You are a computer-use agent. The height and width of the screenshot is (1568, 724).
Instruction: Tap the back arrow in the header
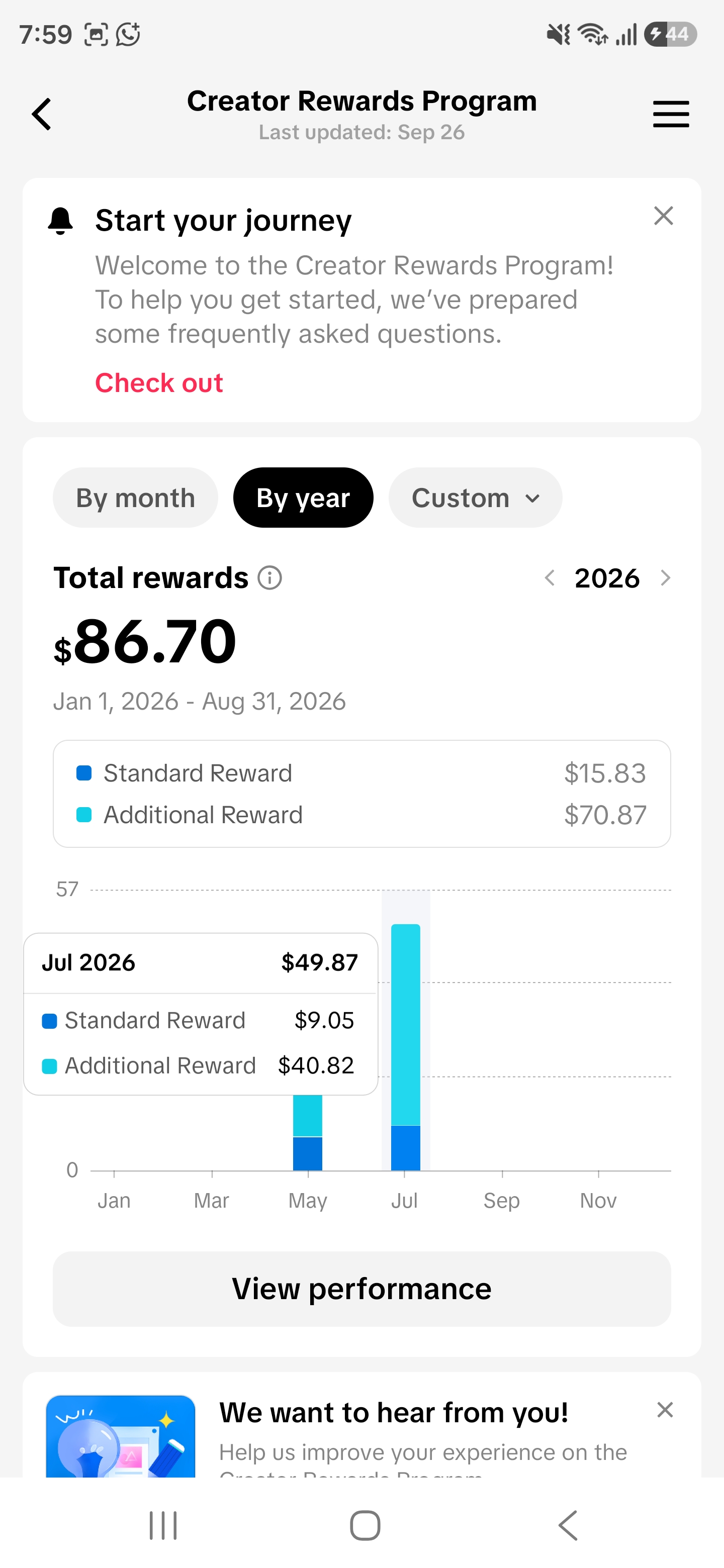pos(41,114)
